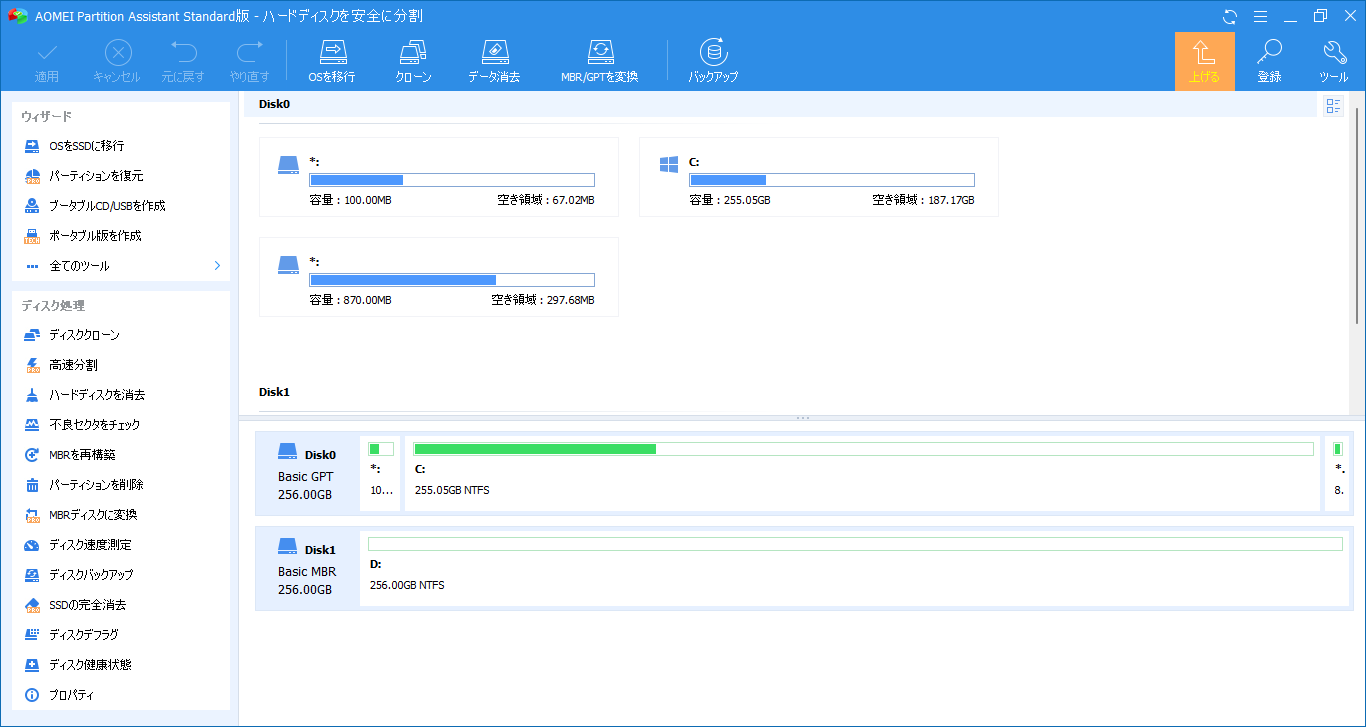The height and width of the screenshot is (727, 1366).
Task: Click the 元に戻す undo icon
Action: [x=183, y=61]
